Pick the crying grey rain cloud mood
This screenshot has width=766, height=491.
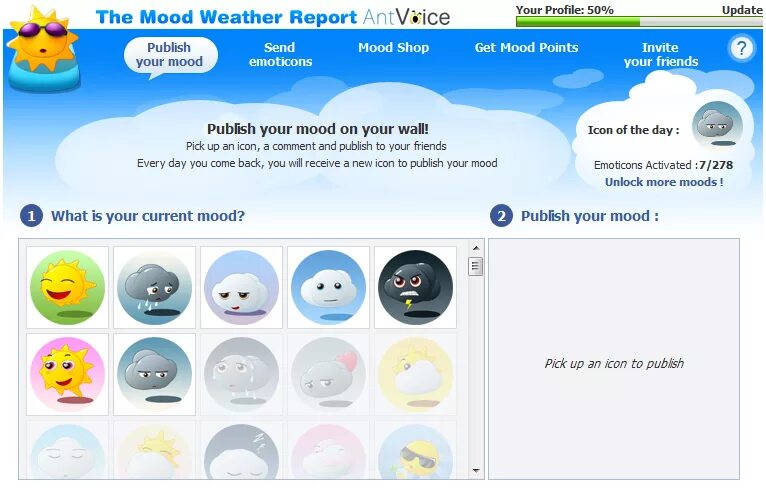click(154, 287)
